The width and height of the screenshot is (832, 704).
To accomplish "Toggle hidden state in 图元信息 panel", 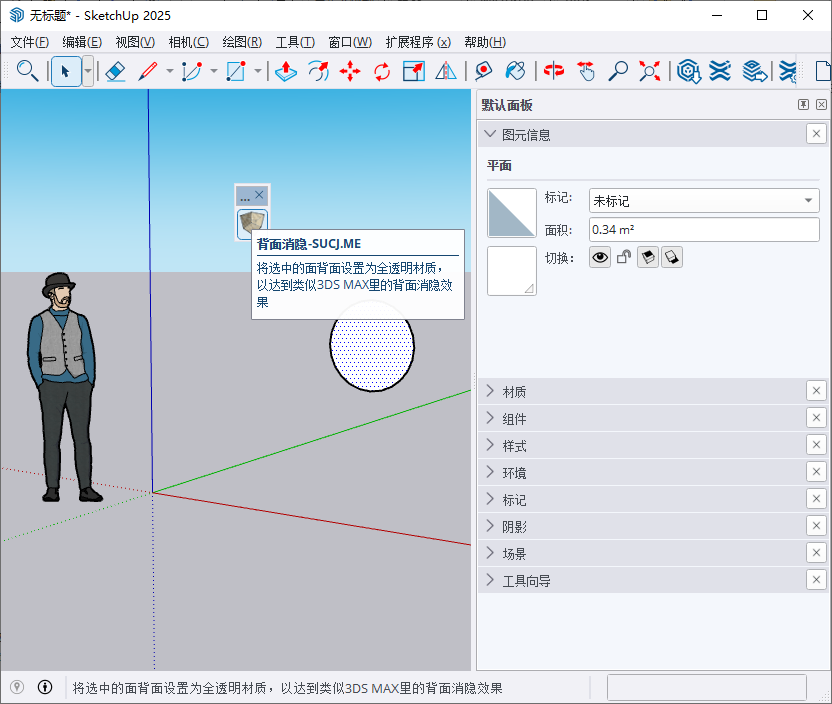I will point(600,257).
